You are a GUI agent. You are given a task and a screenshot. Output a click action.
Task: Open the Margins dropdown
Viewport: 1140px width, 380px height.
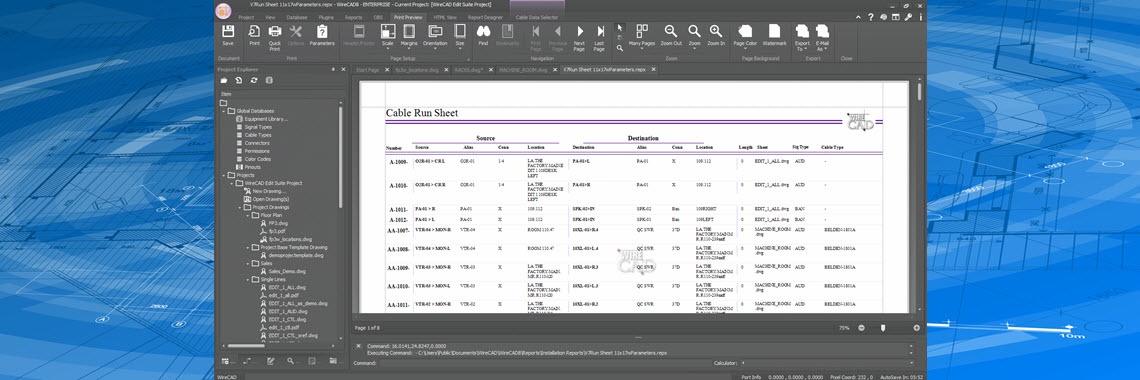coord(409,36)
